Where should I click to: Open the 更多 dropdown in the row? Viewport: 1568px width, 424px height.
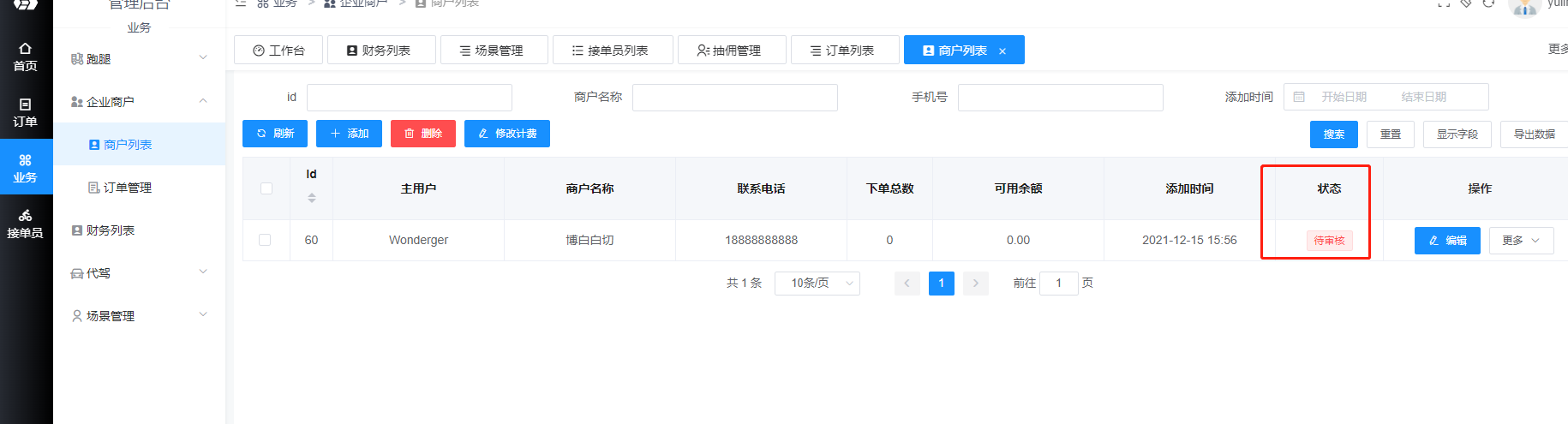(x=1521, y=241)
